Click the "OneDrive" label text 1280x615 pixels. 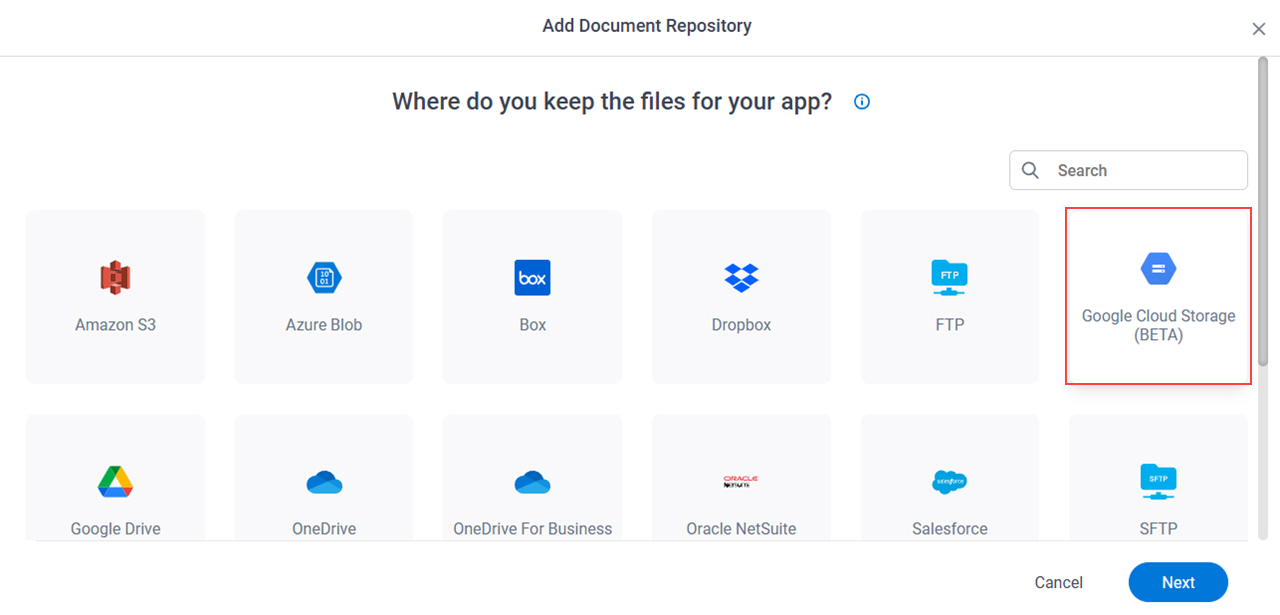[x=324, y=529]
